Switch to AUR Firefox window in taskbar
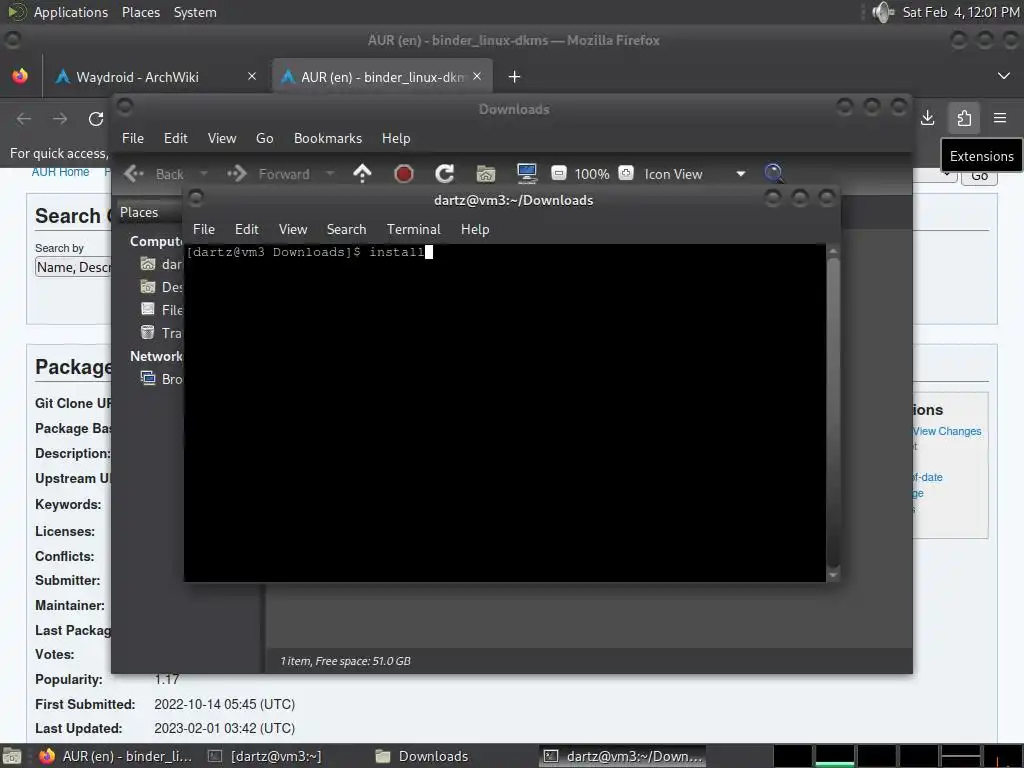The width and height of the screenshot is (1024, 768). pyautogui.click(x=115, y=756)
